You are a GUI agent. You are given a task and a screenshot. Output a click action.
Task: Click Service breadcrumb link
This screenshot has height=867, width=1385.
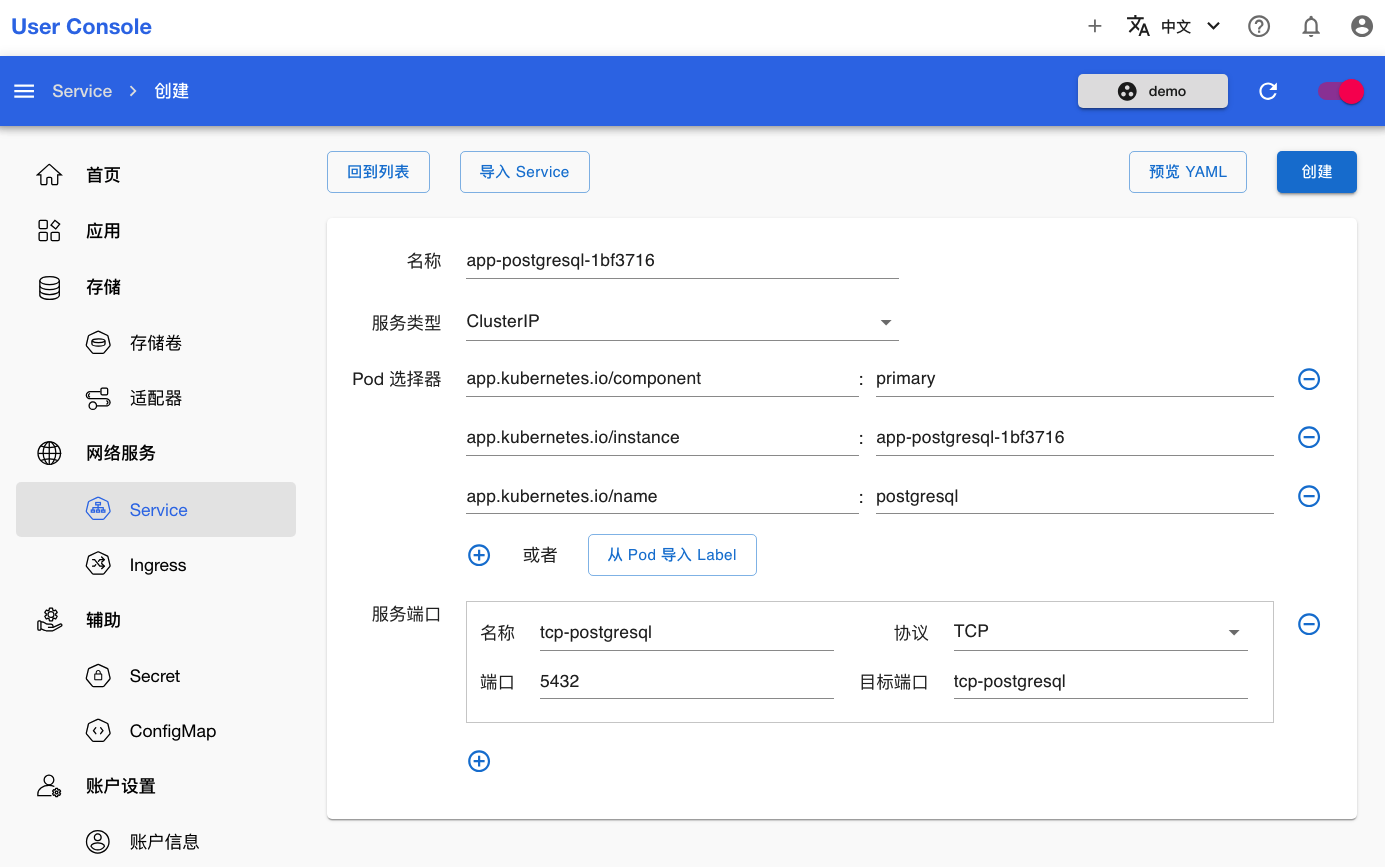point(82,91)
